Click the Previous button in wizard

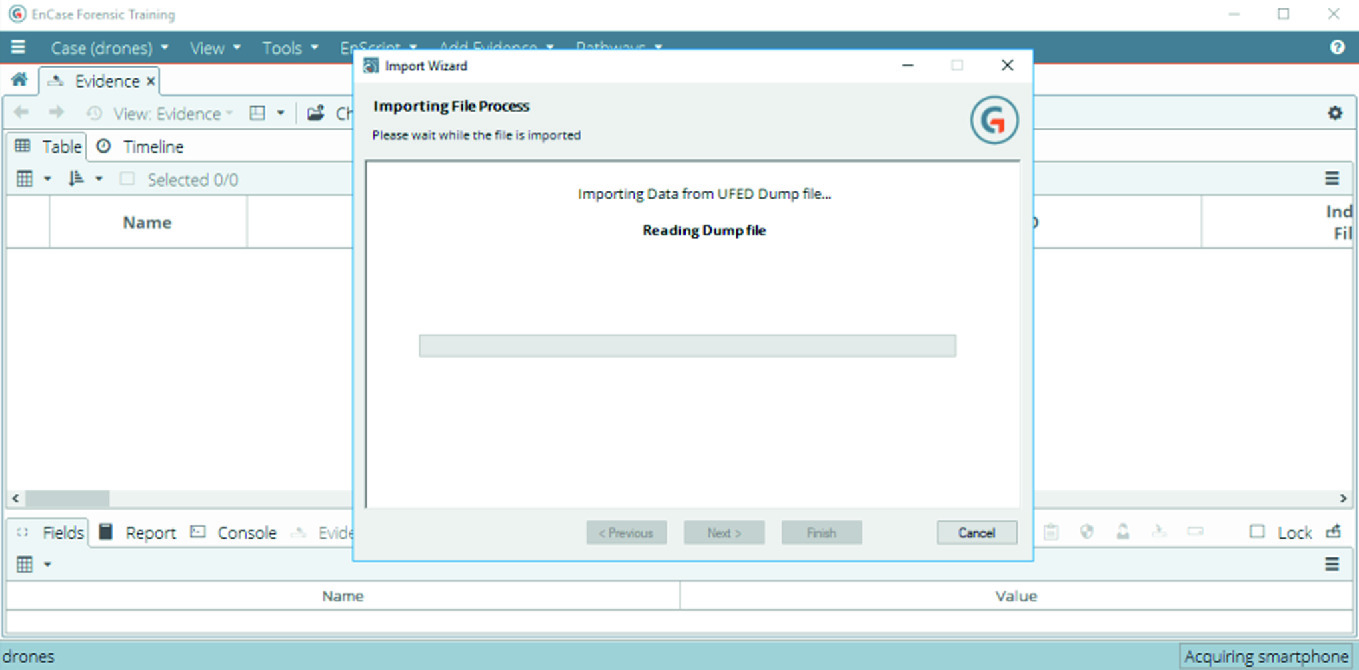click(x=626, y=533)
